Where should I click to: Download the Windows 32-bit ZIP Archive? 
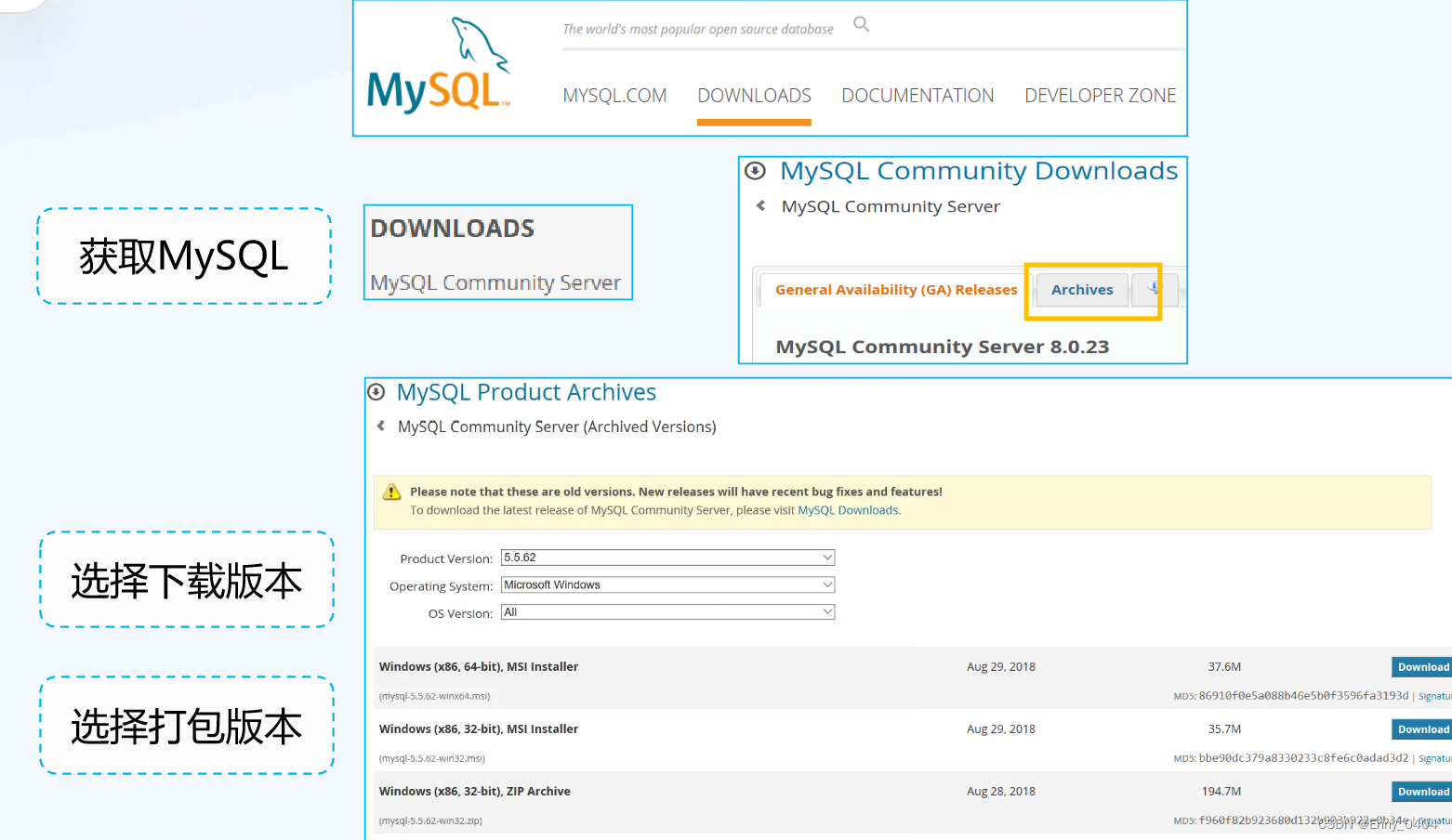[x=1423, y=791]
